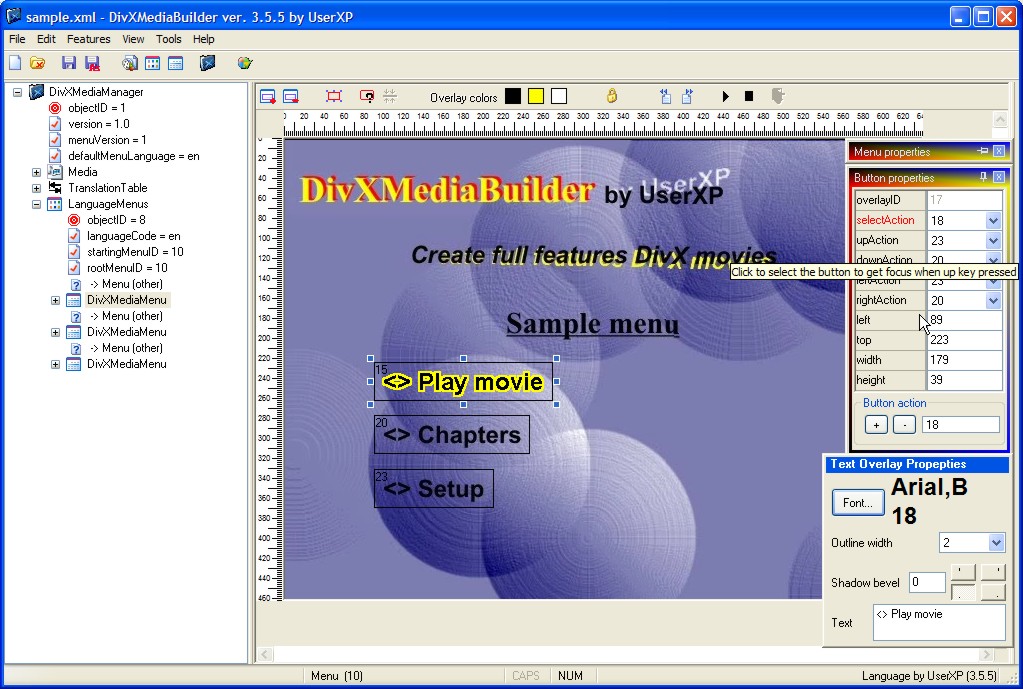Toggle the check icon next to defaultMenuLanguage = en
The image size is (1023, 689).
pyautogui.click(x=55, y=156)
